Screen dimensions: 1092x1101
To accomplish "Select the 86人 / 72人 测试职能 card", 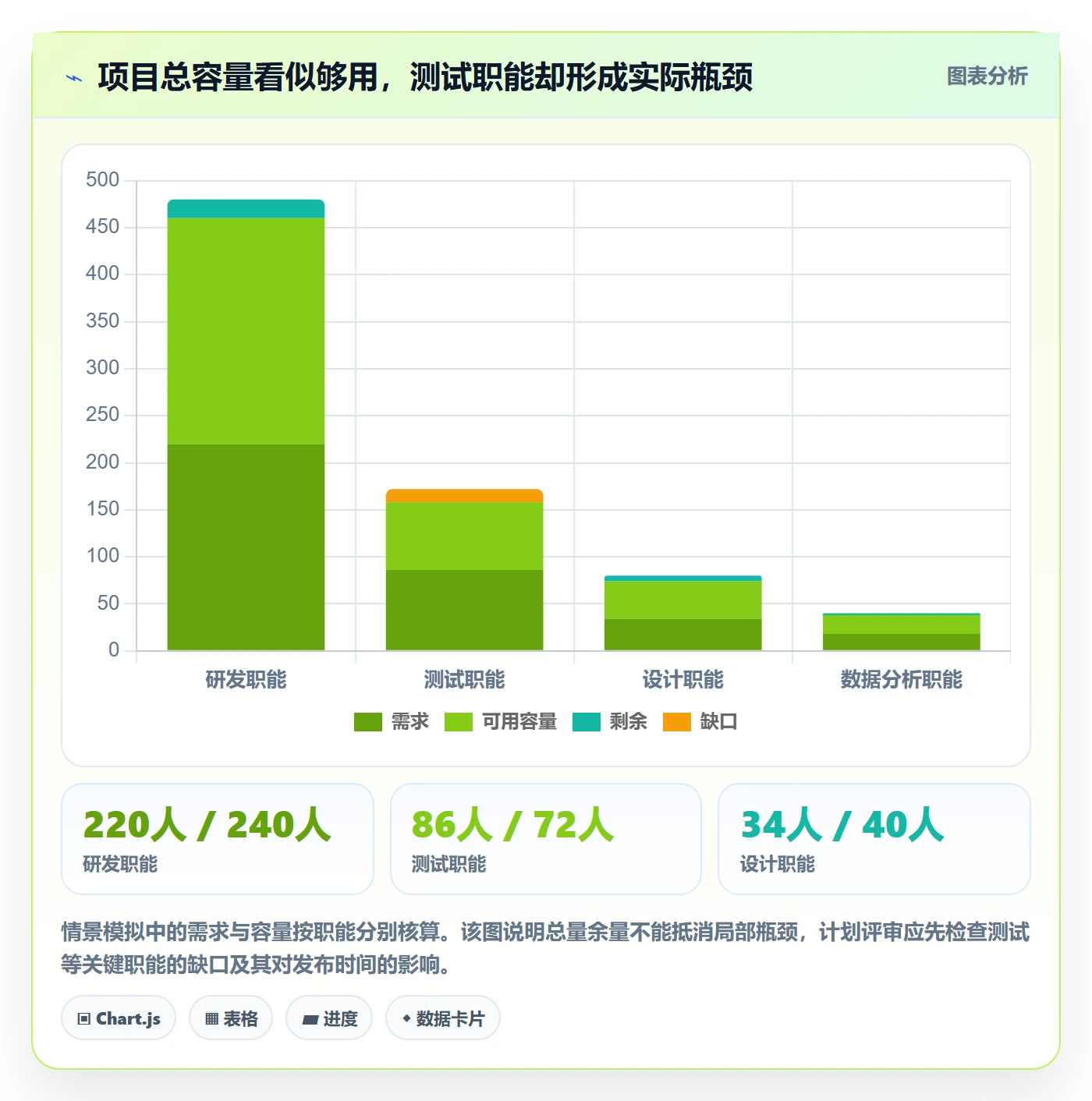I will 546,839.
